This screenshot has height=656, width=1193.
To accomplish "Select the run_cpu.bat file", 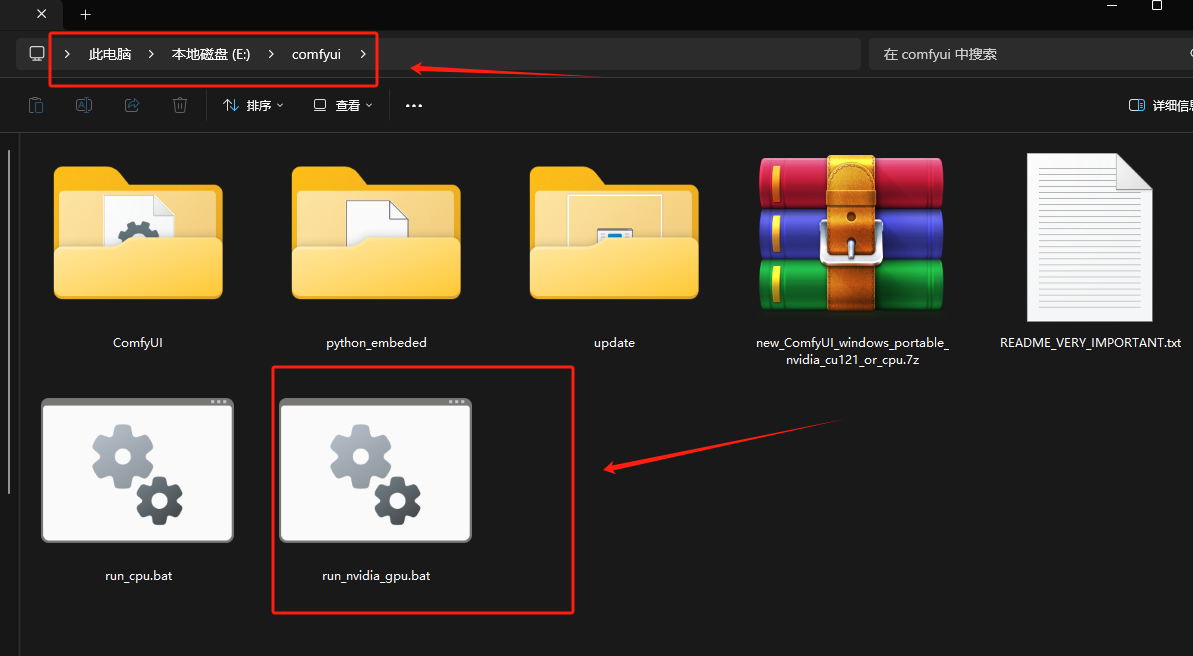I will coord(138,490).
